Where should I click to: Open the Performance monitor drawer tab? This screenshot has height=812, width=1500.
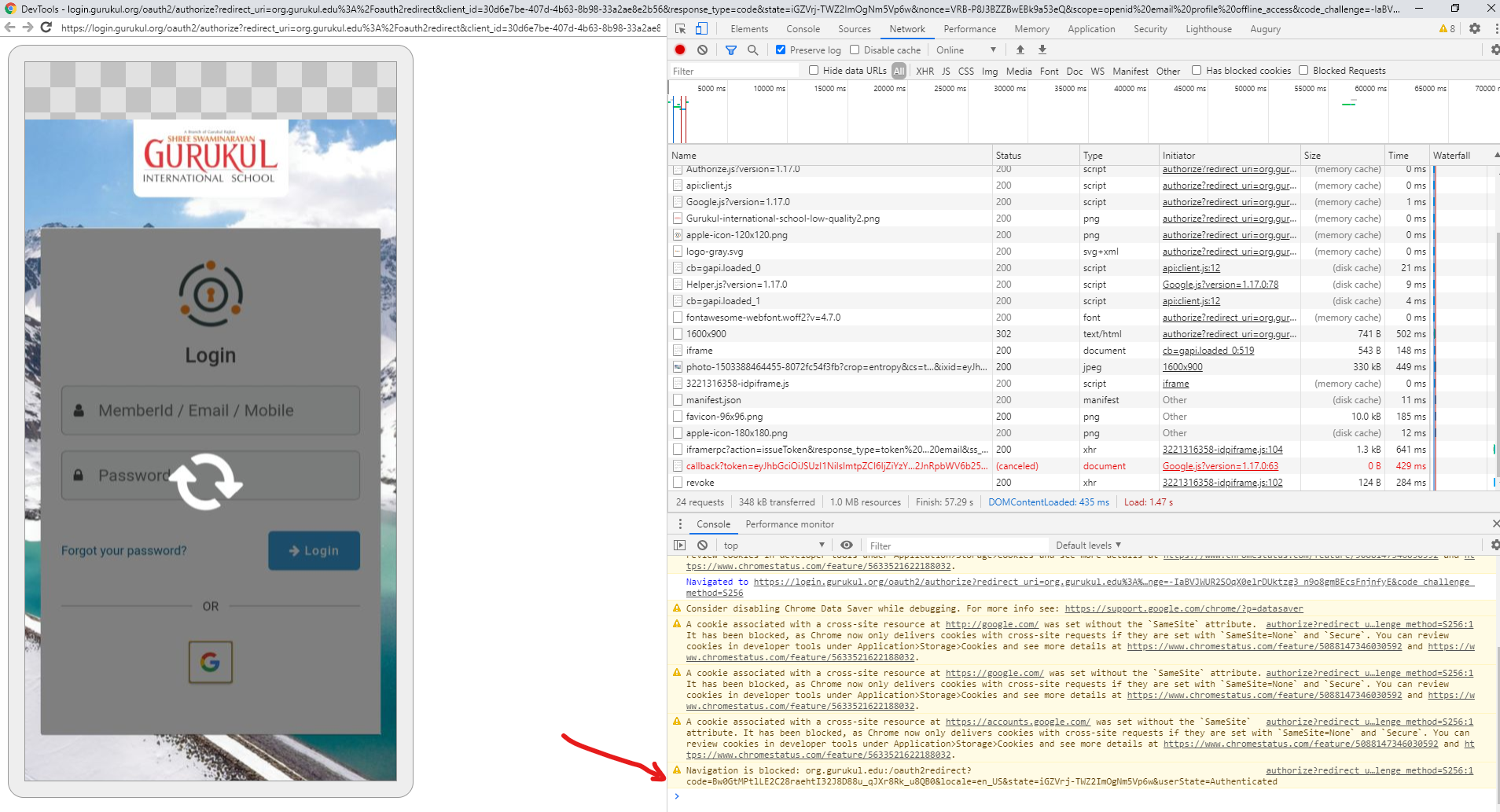(x=789, y=524)
